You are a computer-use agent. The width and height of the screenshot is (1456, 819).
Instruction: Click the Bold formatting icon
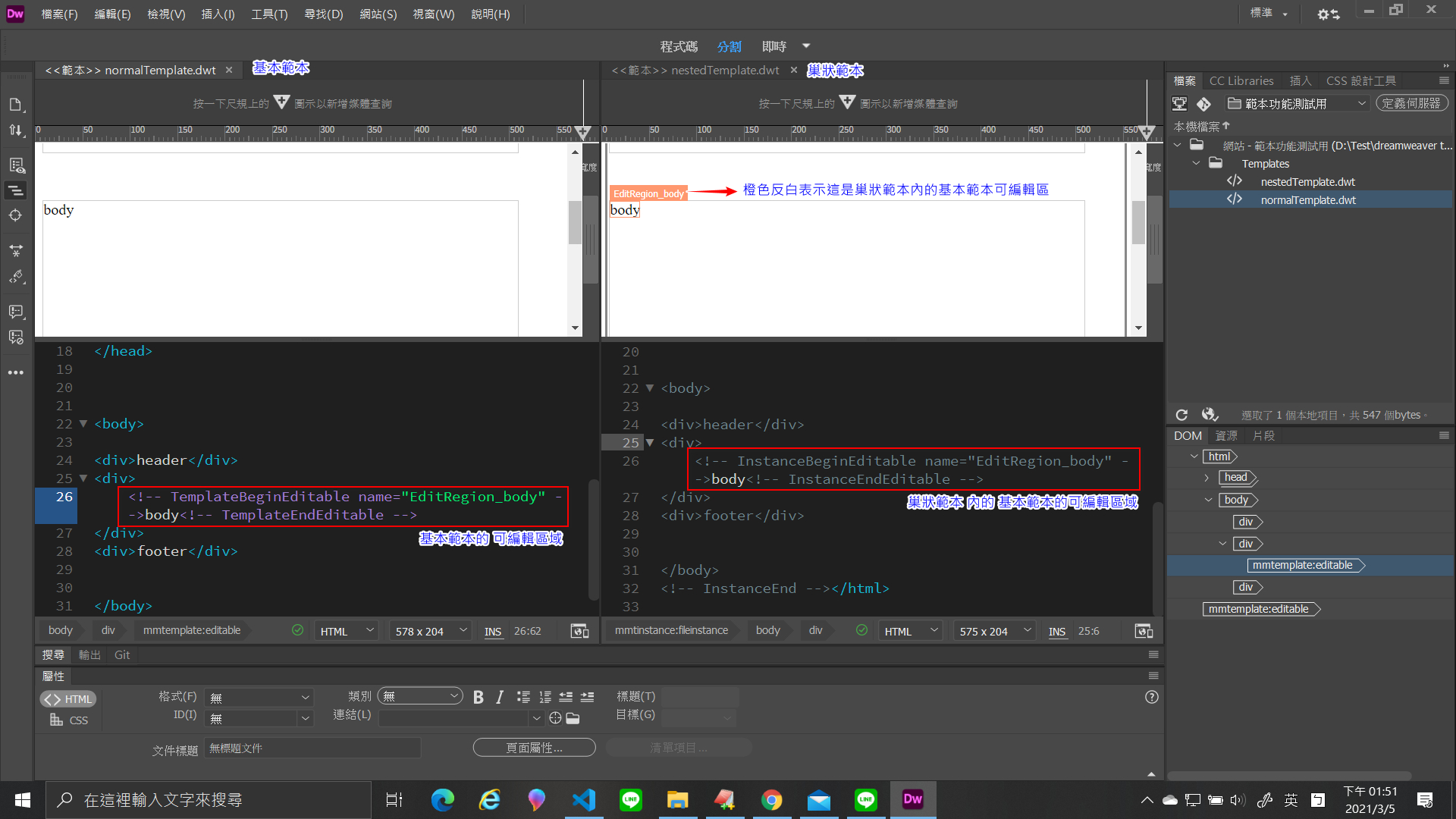pyautogui.click(x=478, y=697)
